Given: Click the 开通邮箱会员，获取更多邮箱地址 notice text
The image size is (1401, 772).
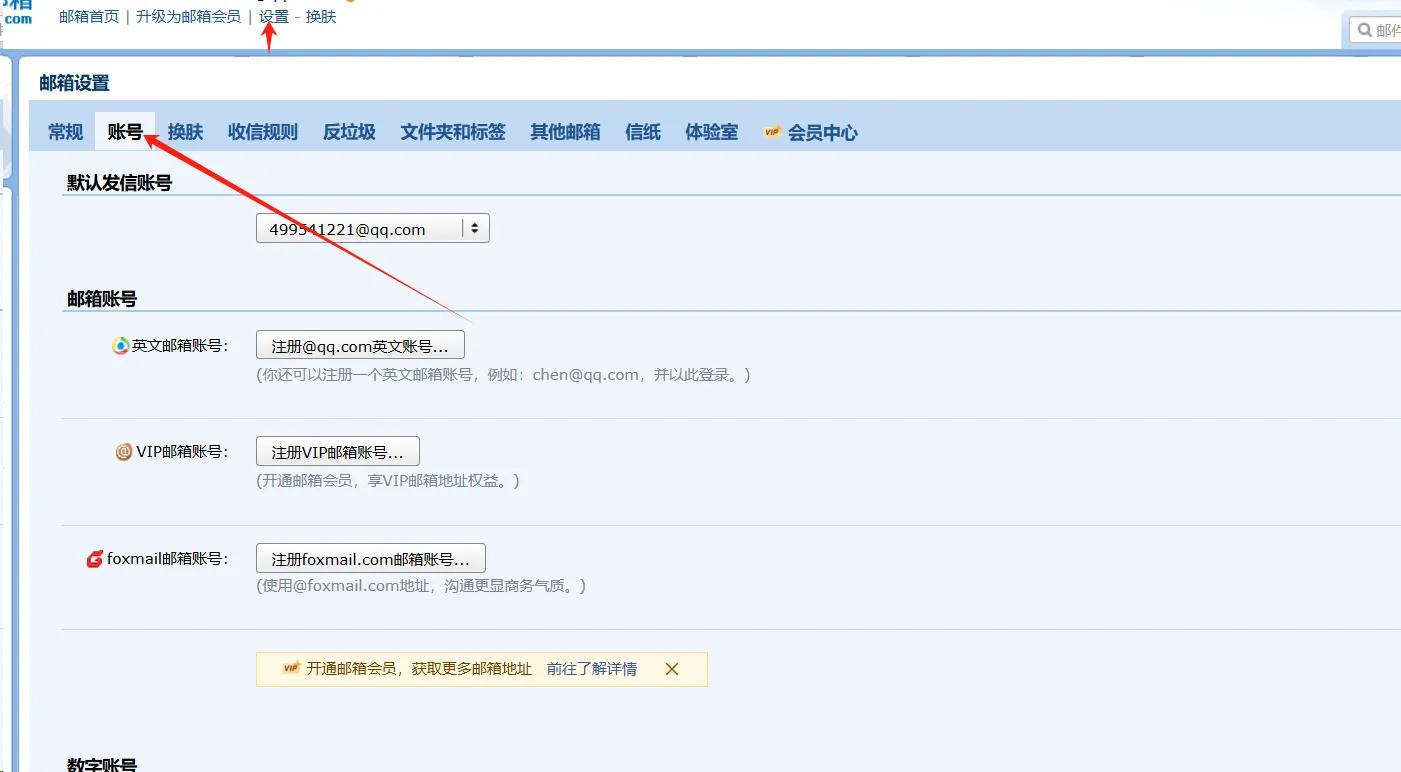Looking at the screenshot, I should click(420, 669).
